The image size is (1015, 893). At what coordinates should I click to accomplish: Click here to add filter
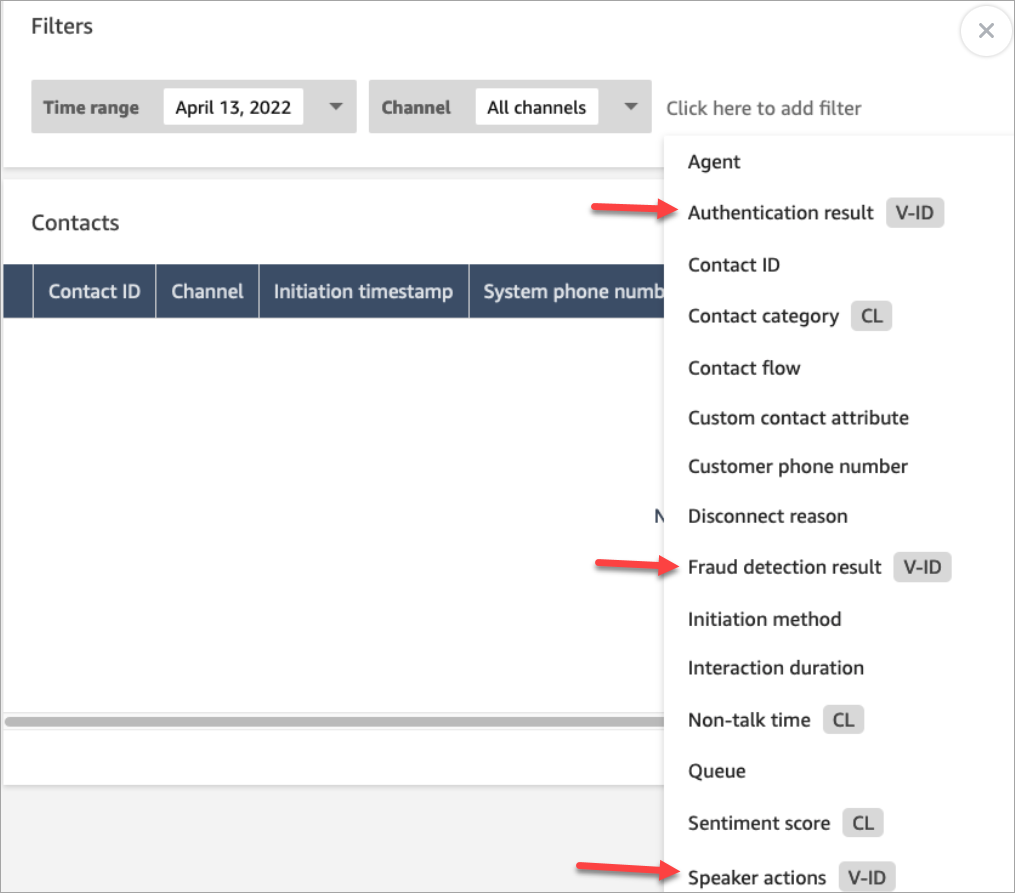764,107
